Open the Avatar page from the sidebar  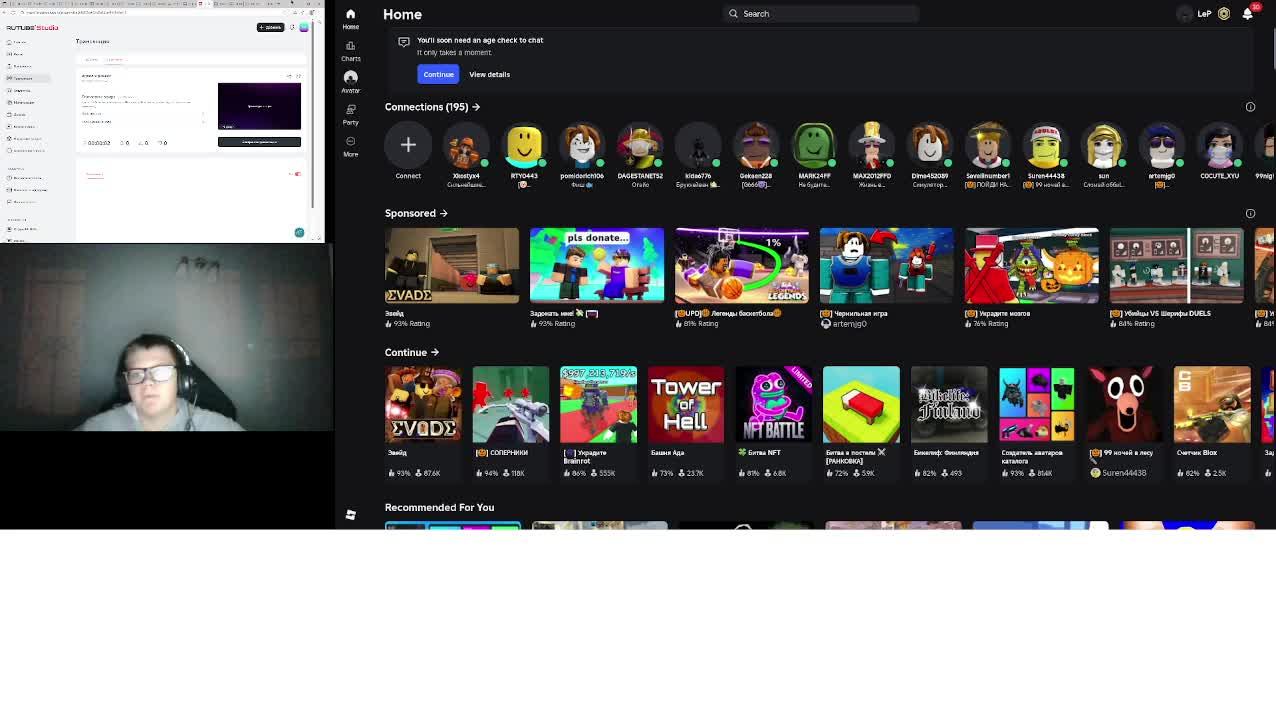(x=350, y=82)
